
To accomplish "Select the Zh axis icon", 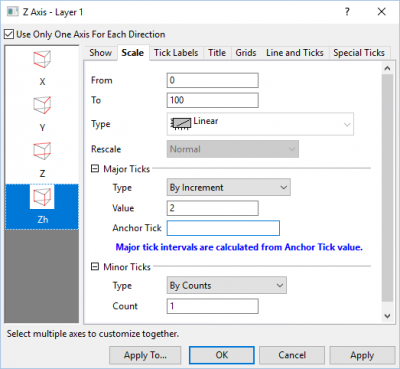I will coord(42,197).
